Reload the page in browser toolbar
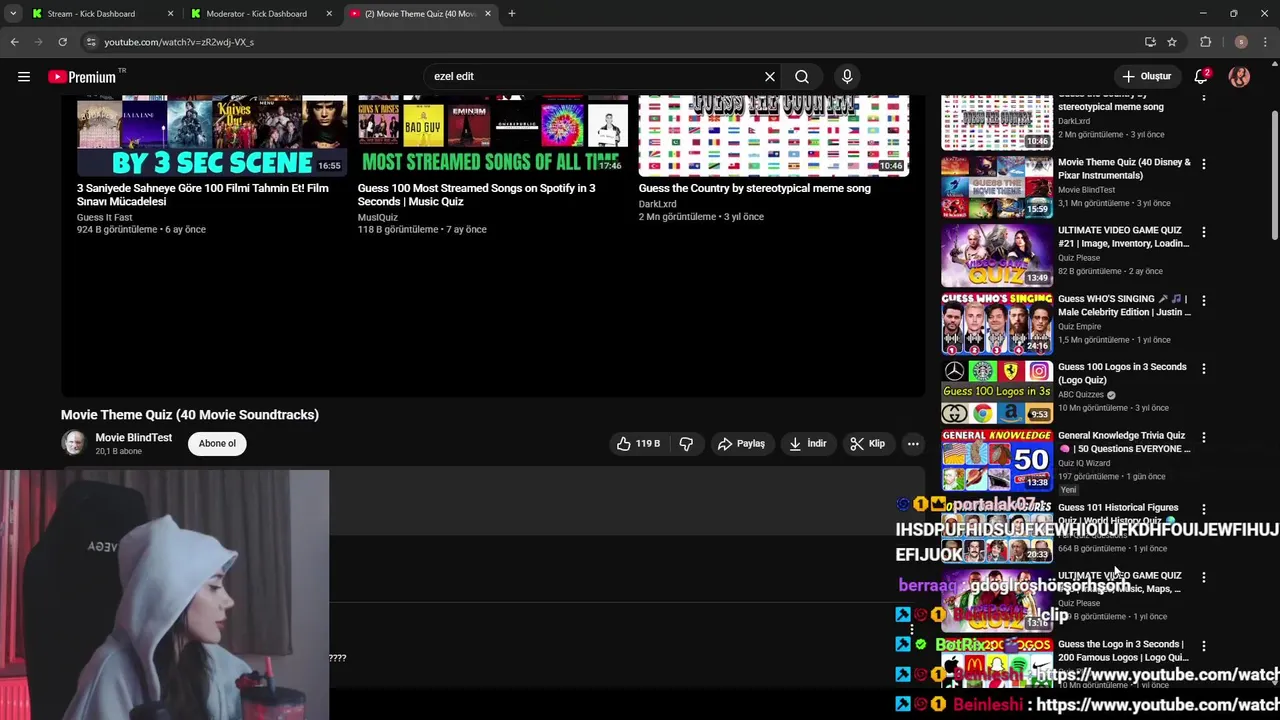 (x=62, y=42)
